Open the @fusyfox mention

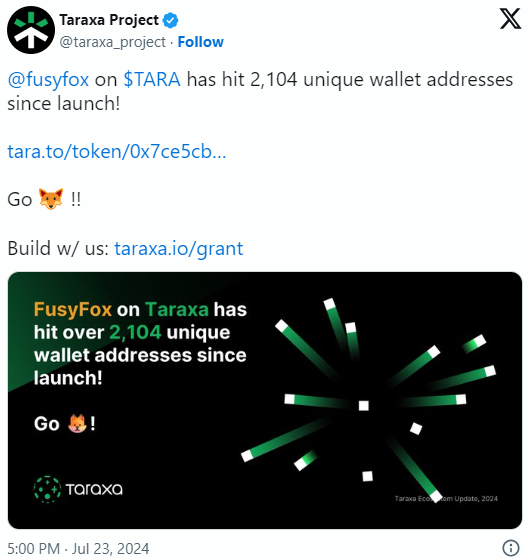[x=48, y=79]
